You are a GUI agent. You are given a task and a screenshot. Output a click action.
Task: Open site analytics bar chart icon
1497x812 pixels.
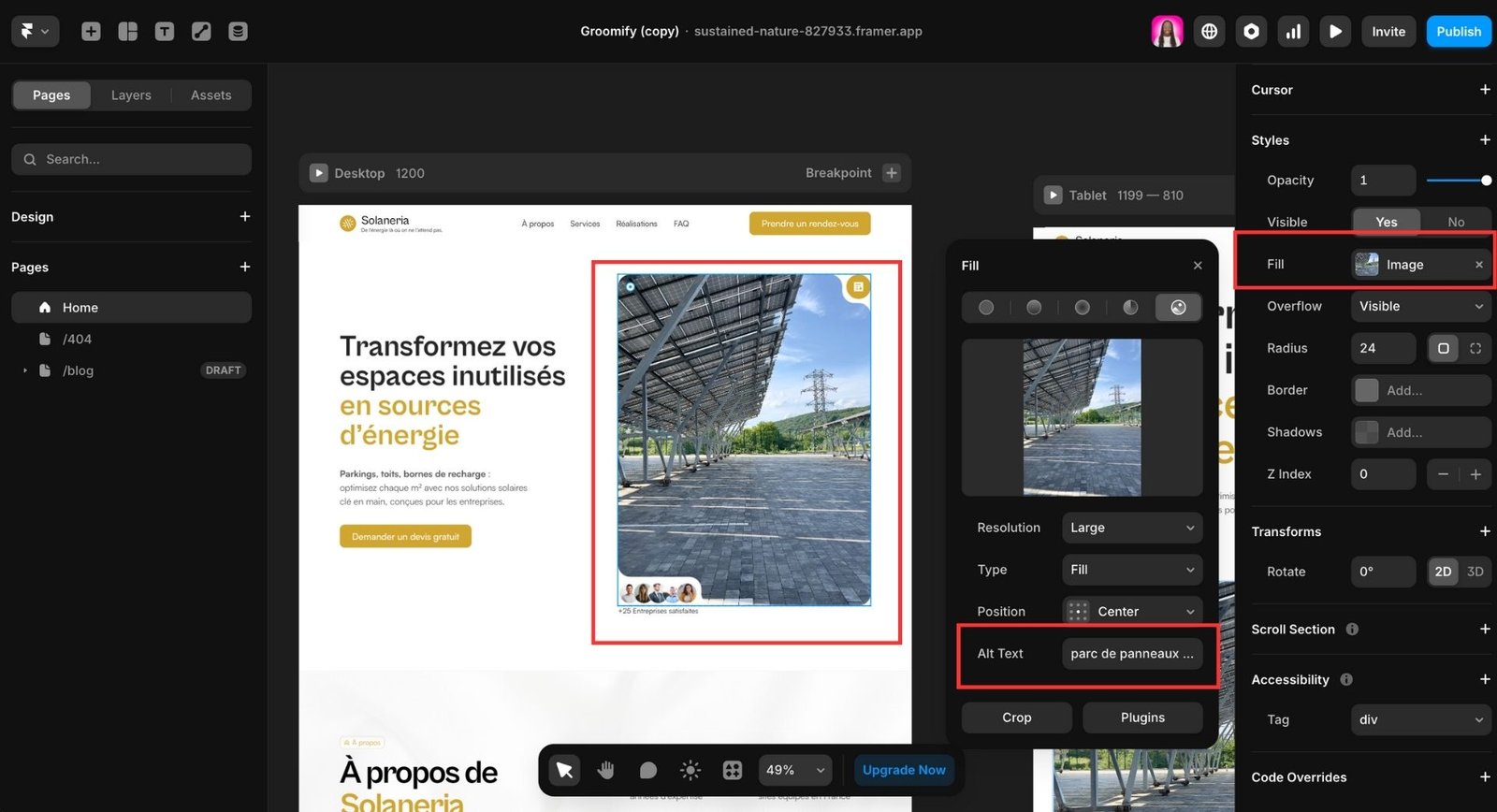point(1293,32)
